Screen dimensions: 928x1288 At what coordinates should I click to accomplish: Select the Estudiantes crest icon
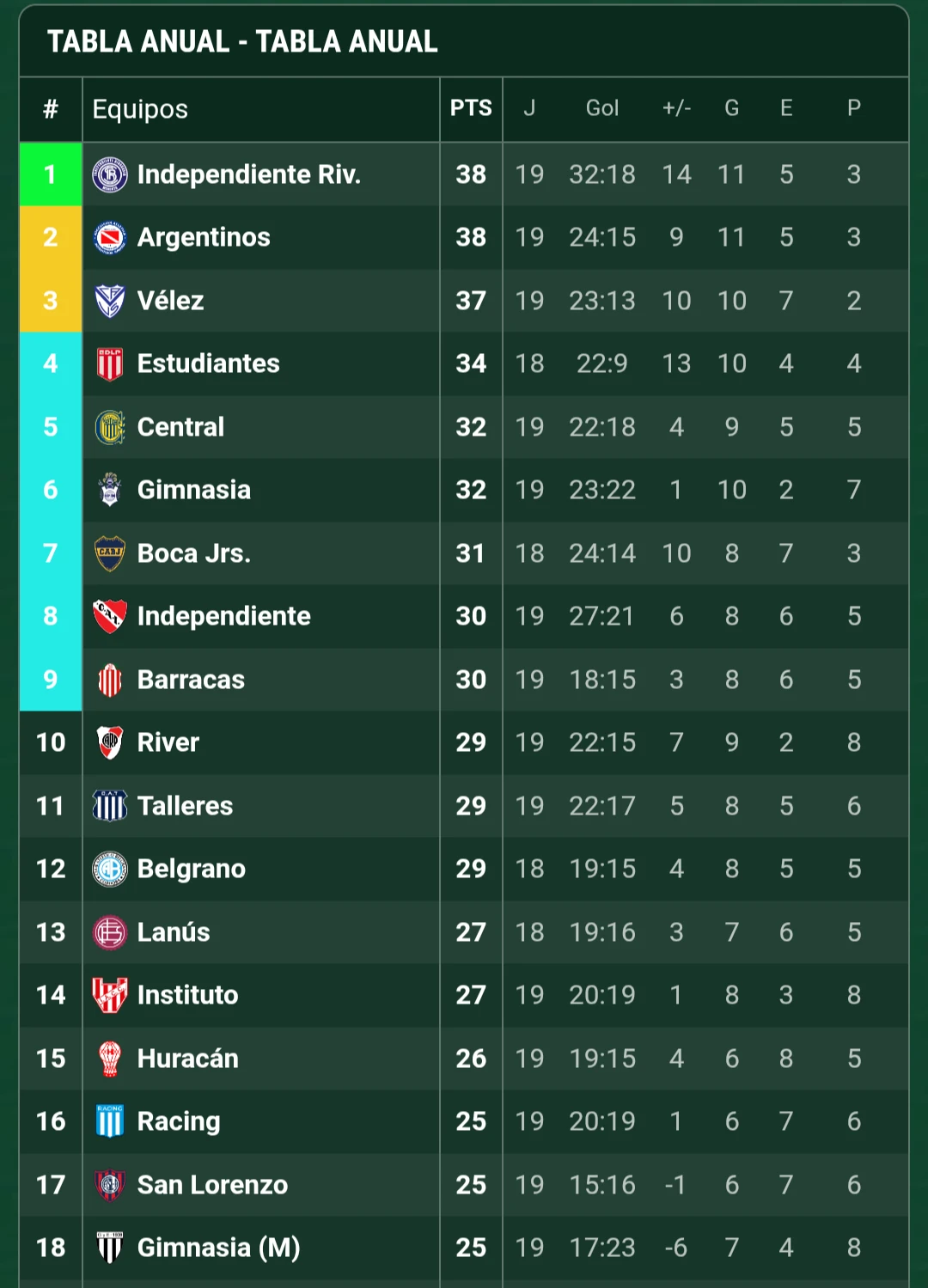(110, 363)
